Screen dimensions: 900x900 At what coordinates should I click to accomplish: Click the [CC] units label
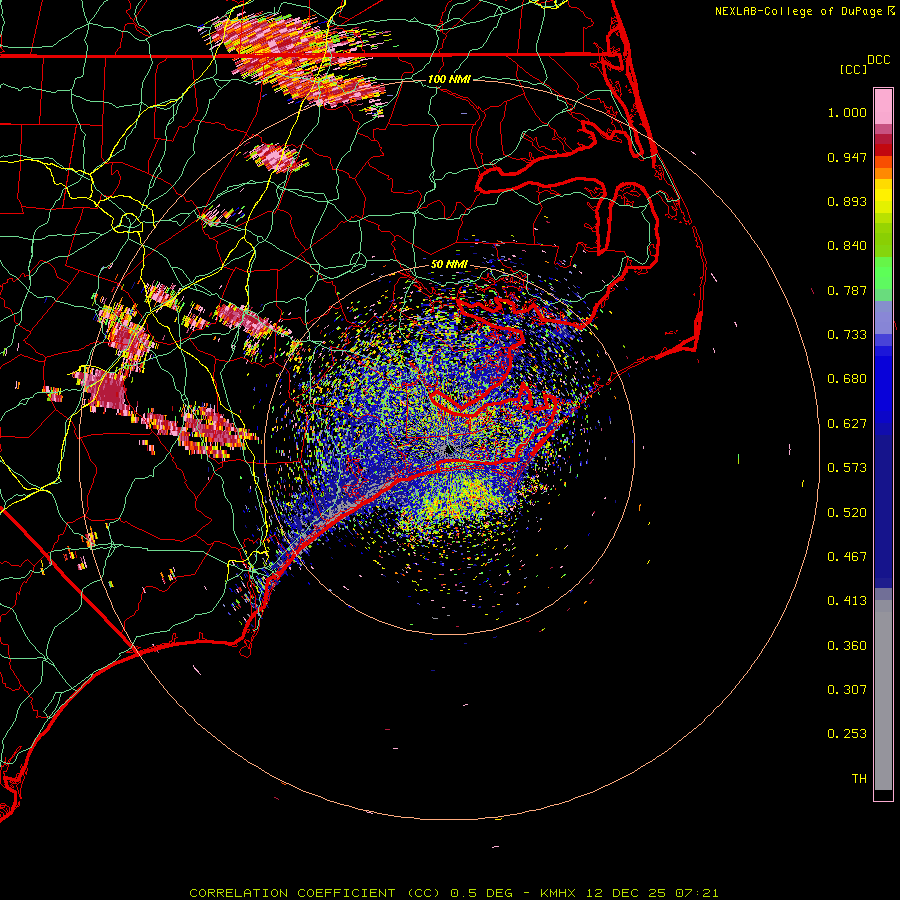pyautogui.click(x=853, y=70)
